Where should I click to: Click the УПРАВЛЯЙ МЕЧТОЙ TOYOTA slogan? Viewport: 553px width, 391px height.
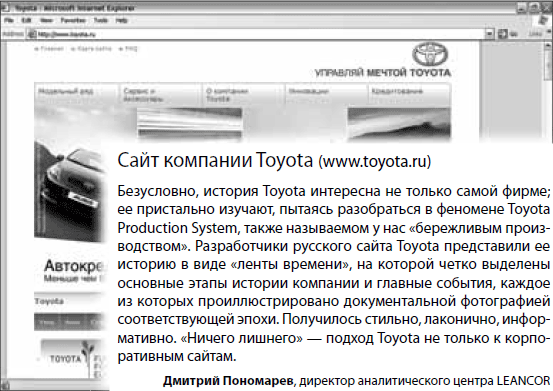coord(383,73)
